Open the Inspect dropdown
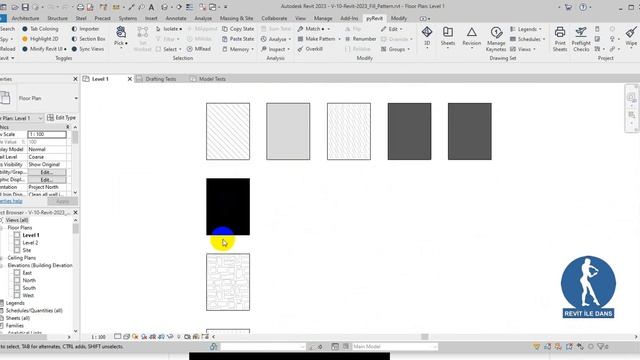Screen dimensions: 640x360 tap(276, 49)
